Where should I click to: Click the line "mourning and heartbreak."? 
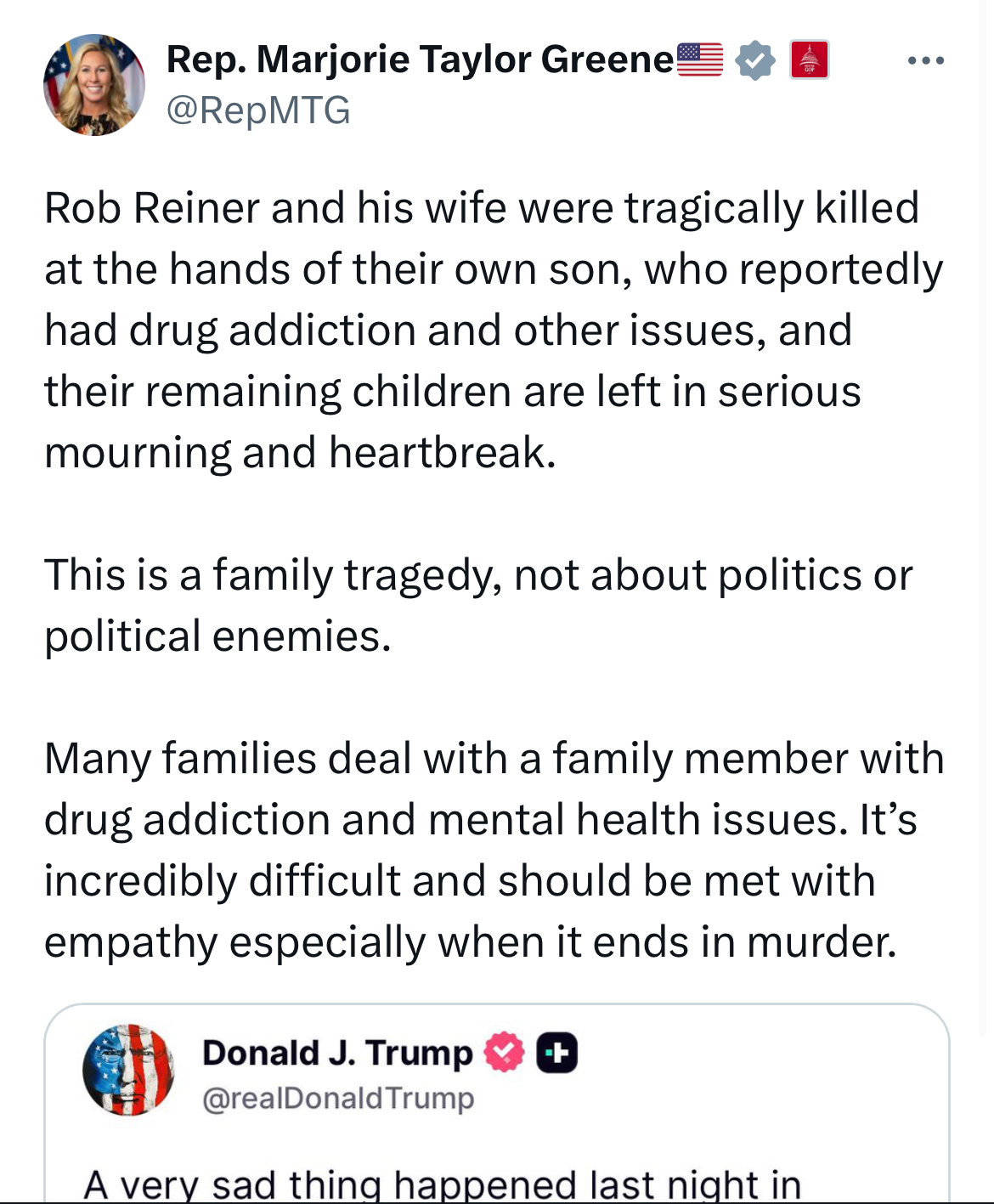[x=300, y=452]
